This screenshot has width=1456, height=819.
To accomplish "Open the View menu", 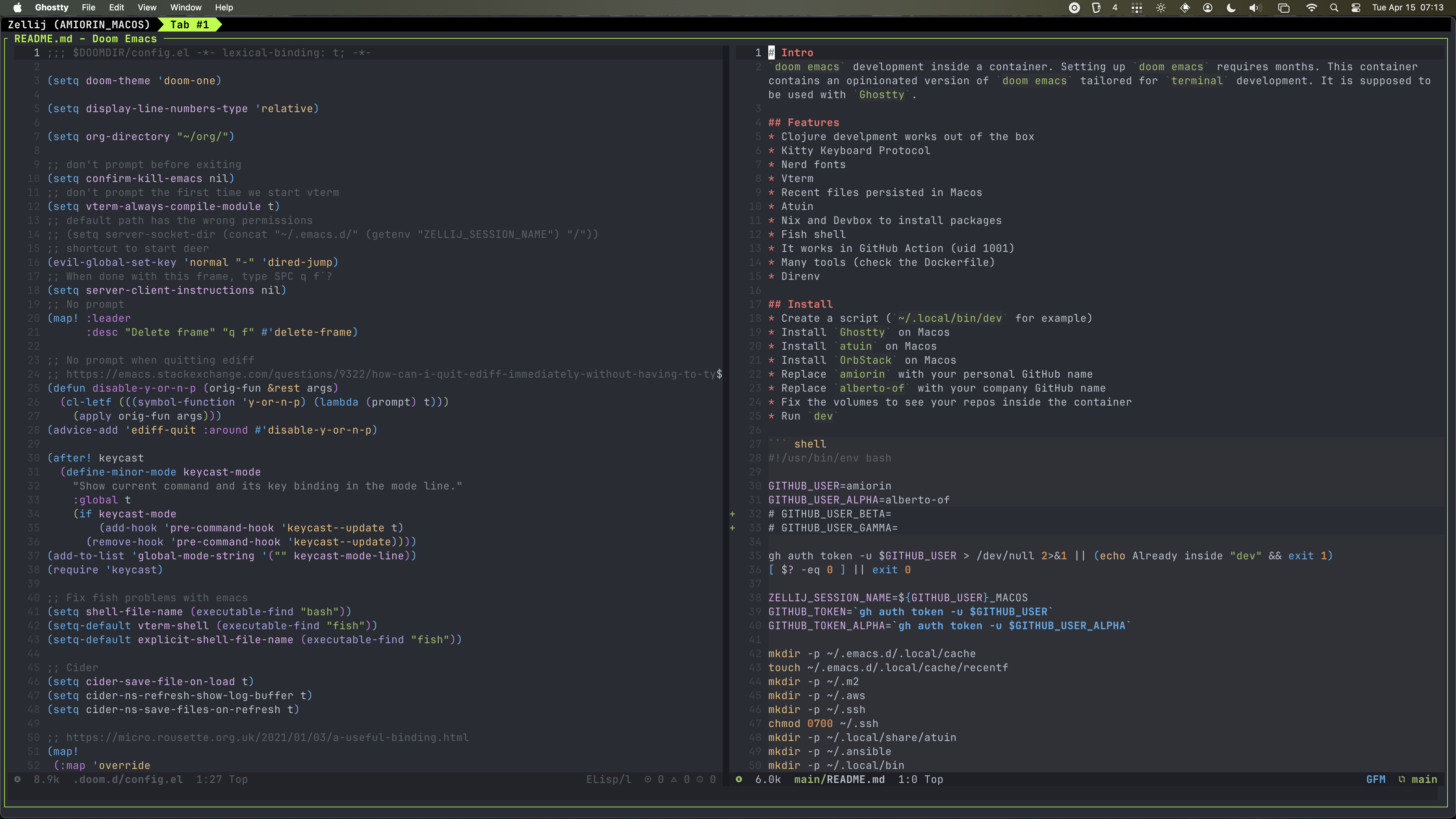I will tap(147, 7).
